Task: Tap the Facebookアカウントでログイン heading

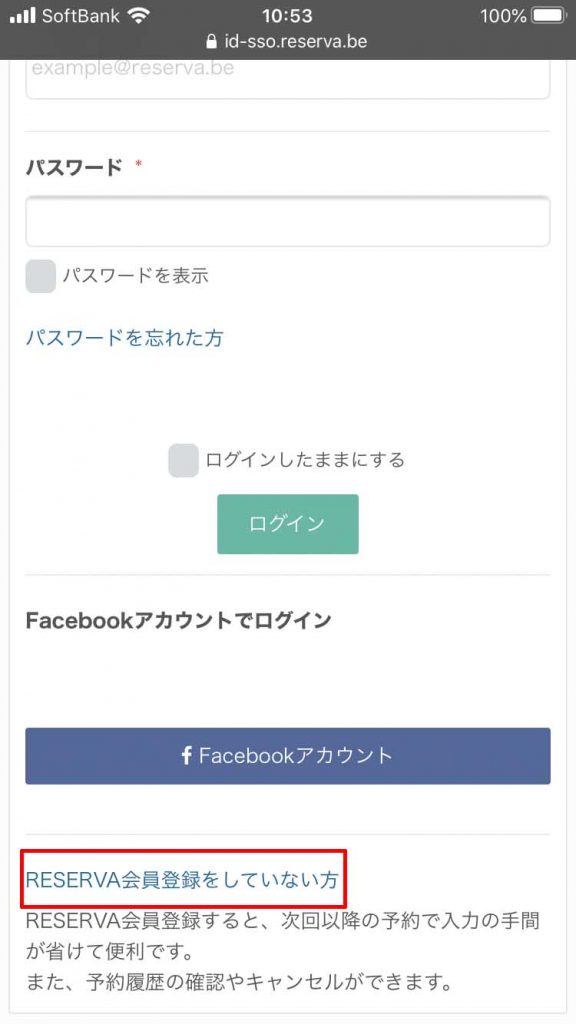Action: point(178,620)
